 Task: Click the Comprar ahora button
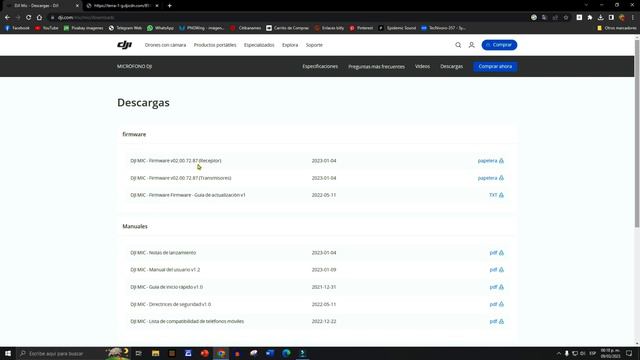[x=495, y=67]
